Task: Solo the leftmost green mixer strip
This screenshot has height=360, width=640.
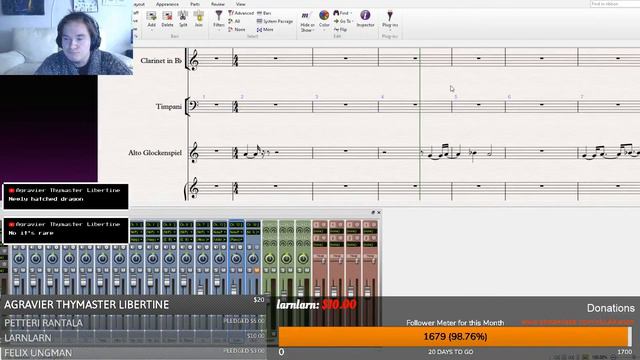Action: (267, 270)
